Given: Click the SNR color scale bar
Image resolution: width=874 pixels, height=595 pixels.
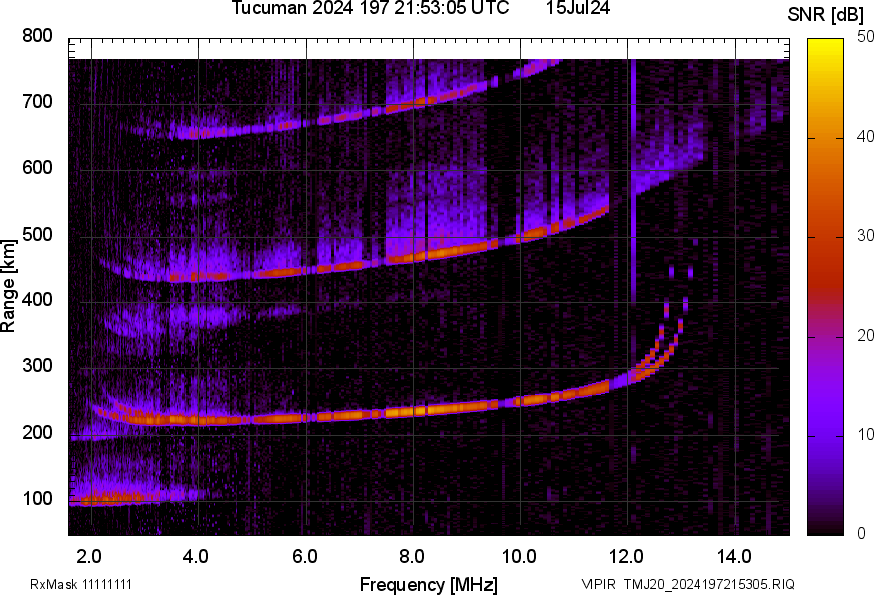Looking at the screenshot, I should pyautogui.click(x=825, y=287).
